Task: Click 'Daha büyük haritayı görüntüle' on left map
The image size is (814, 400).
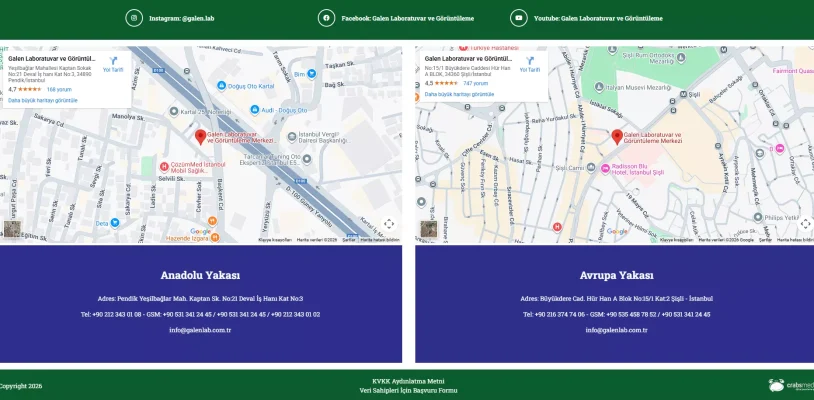Action: click(42, 100)
